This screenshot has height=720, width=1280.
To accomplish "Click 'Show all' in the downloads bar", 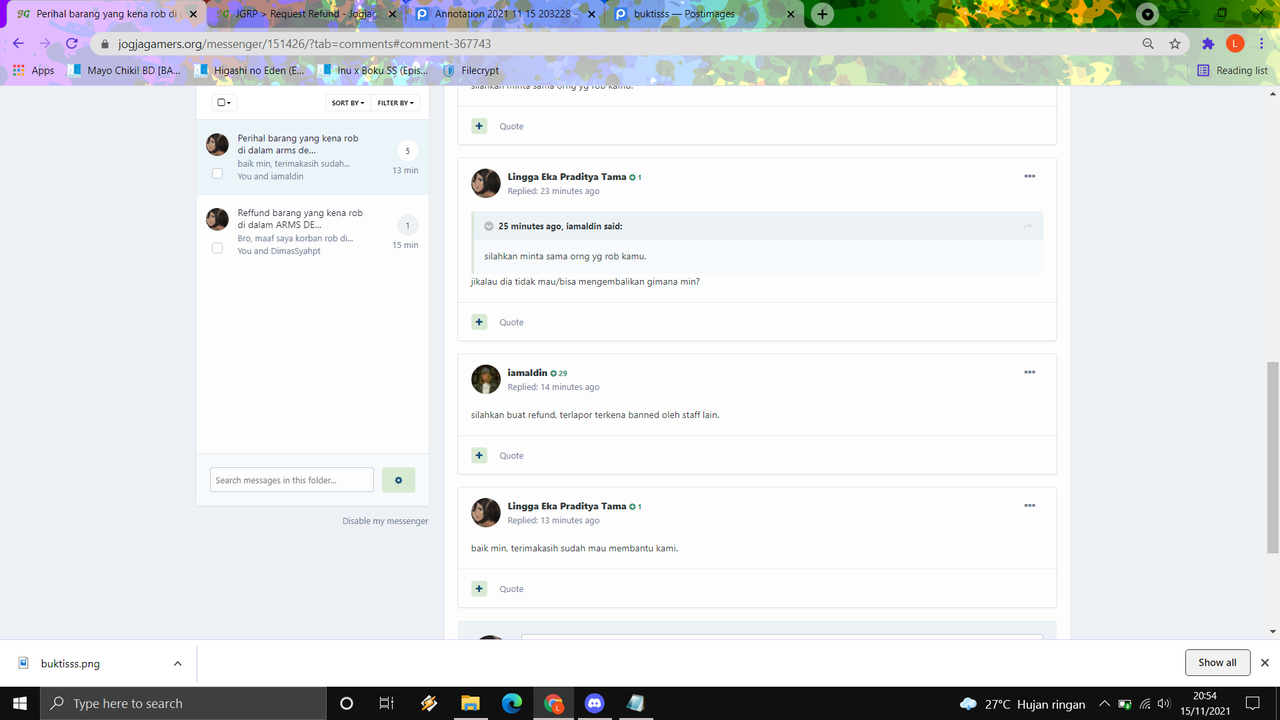I will 1217,662.
